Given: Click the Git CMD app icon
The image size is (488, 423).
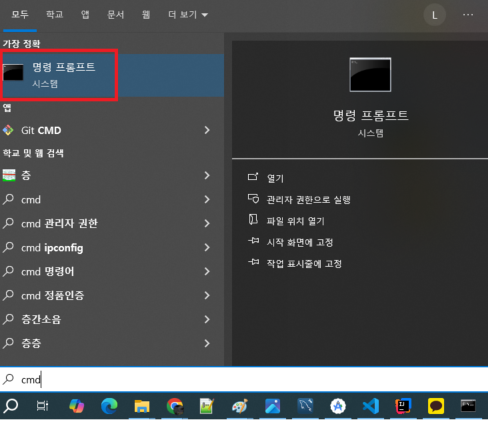Looking at the screenshot, I should [x=8, y=130].
